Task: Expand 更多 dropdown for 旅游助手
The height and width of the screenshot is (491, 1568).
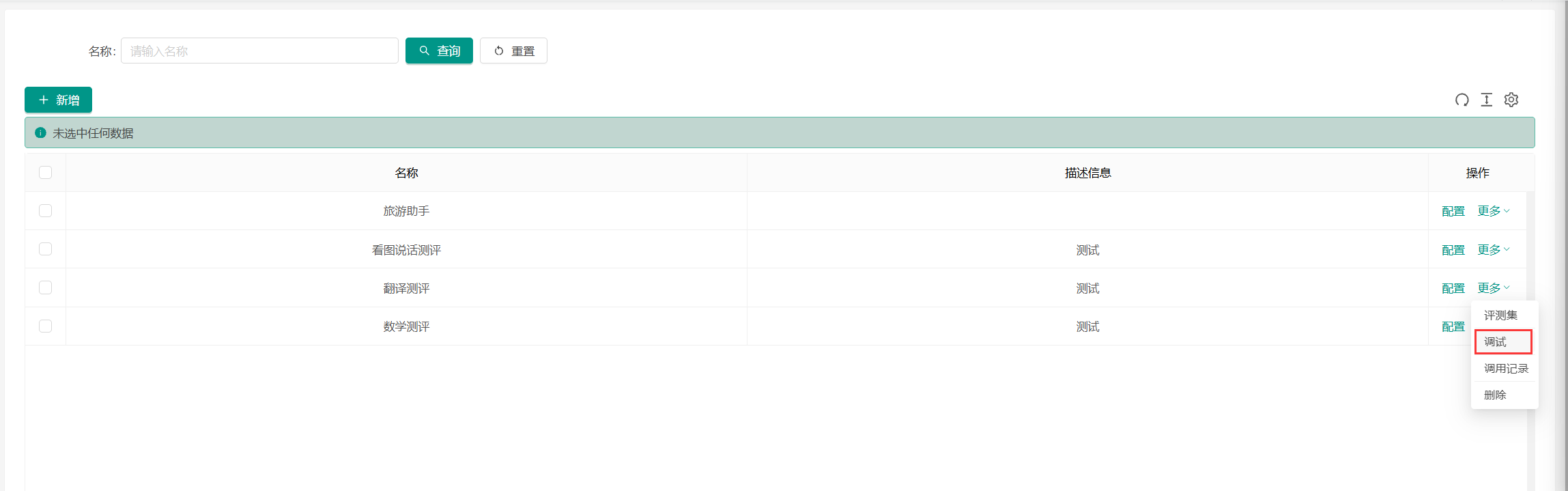Action: tap(1493, 211)
